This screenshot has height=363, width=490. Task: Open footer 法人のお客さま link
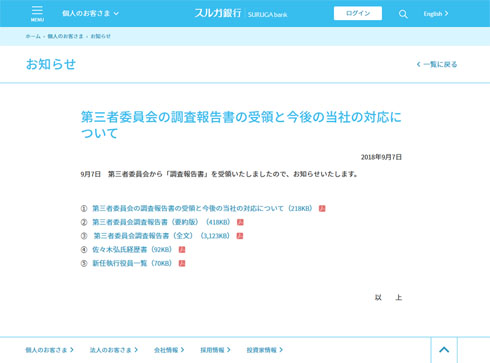point(114,350)
